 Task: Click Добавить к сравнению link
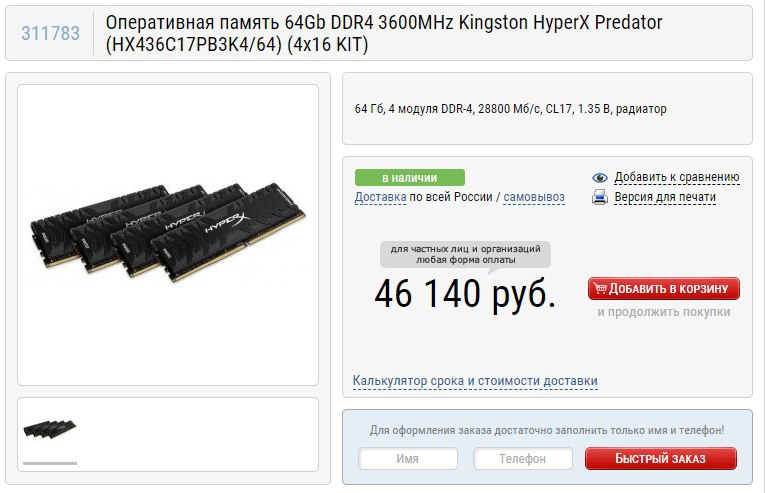[677, 177]
